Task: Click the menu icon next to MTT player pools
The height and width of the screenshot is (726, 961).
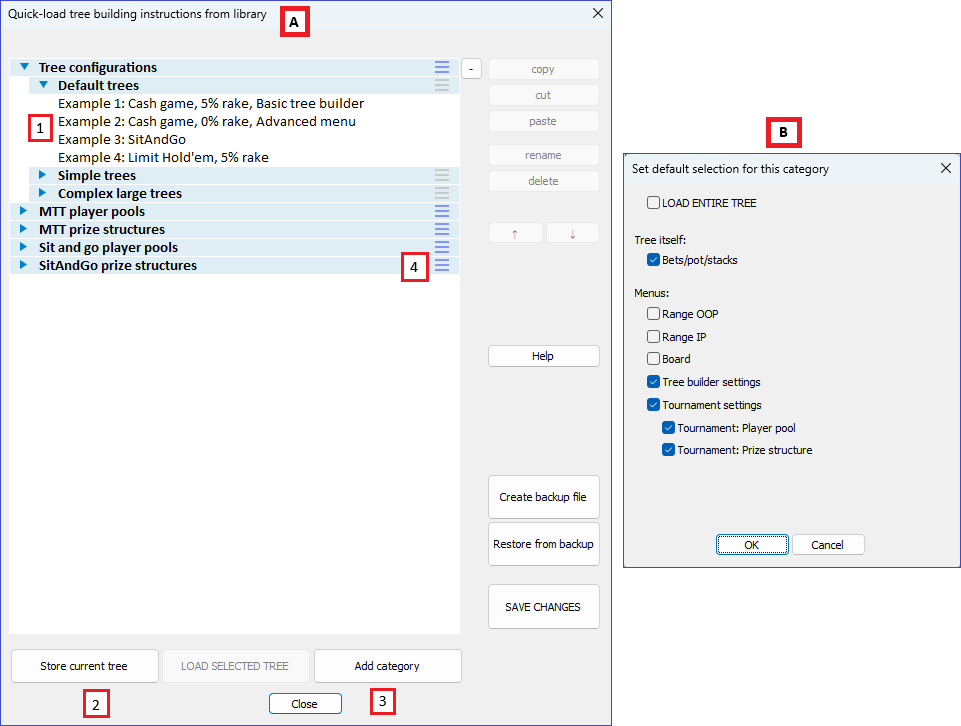Action: pos(442,211)
